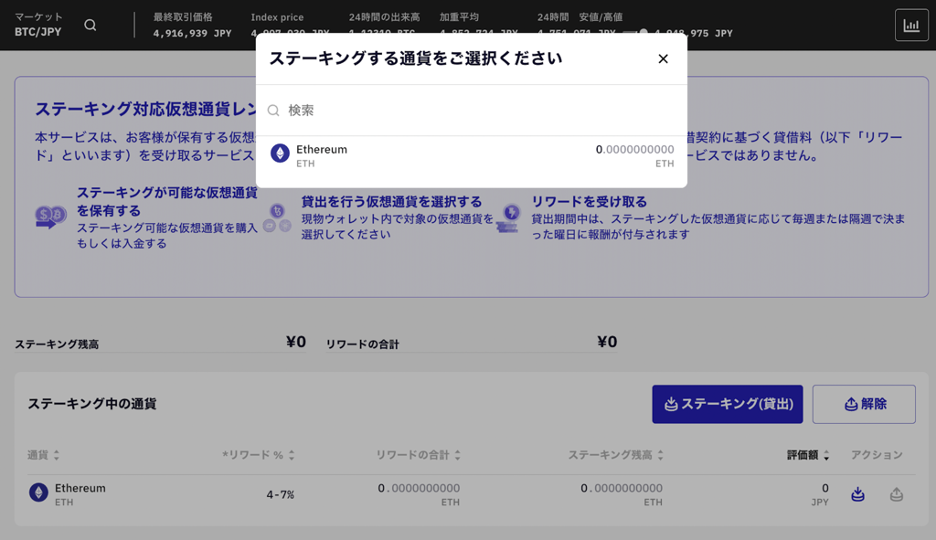Click the Ethereum logo in the dialog list
Screen dimensions: 936x540
(x=280, y=153)
